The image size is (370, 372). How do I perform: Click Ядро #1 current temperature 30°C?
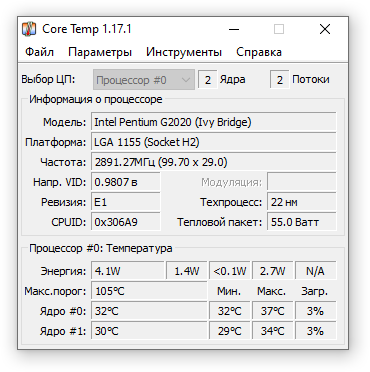(x=149, y=331)
